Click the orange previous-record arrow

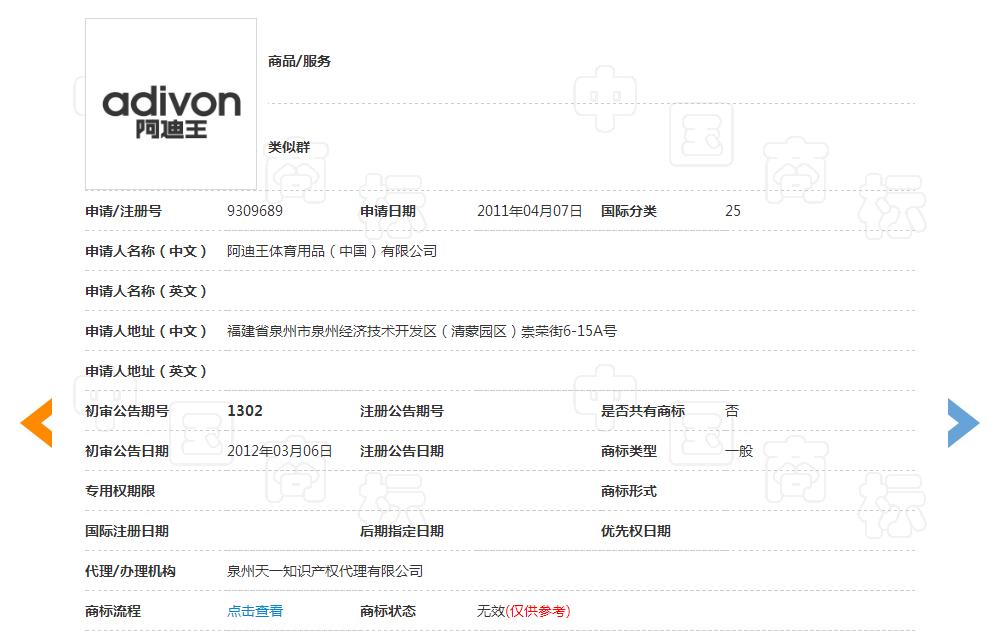[37, 422]
